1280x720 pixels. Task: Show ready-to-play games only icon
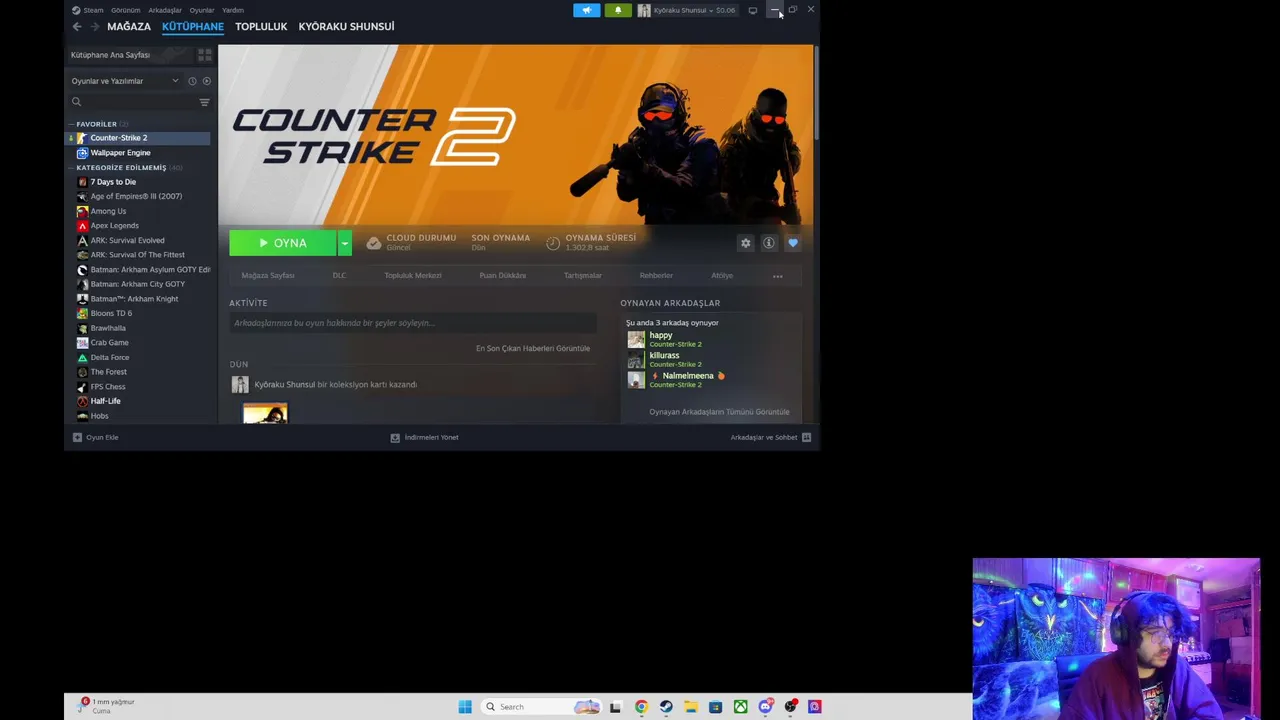tap(206, 81)
